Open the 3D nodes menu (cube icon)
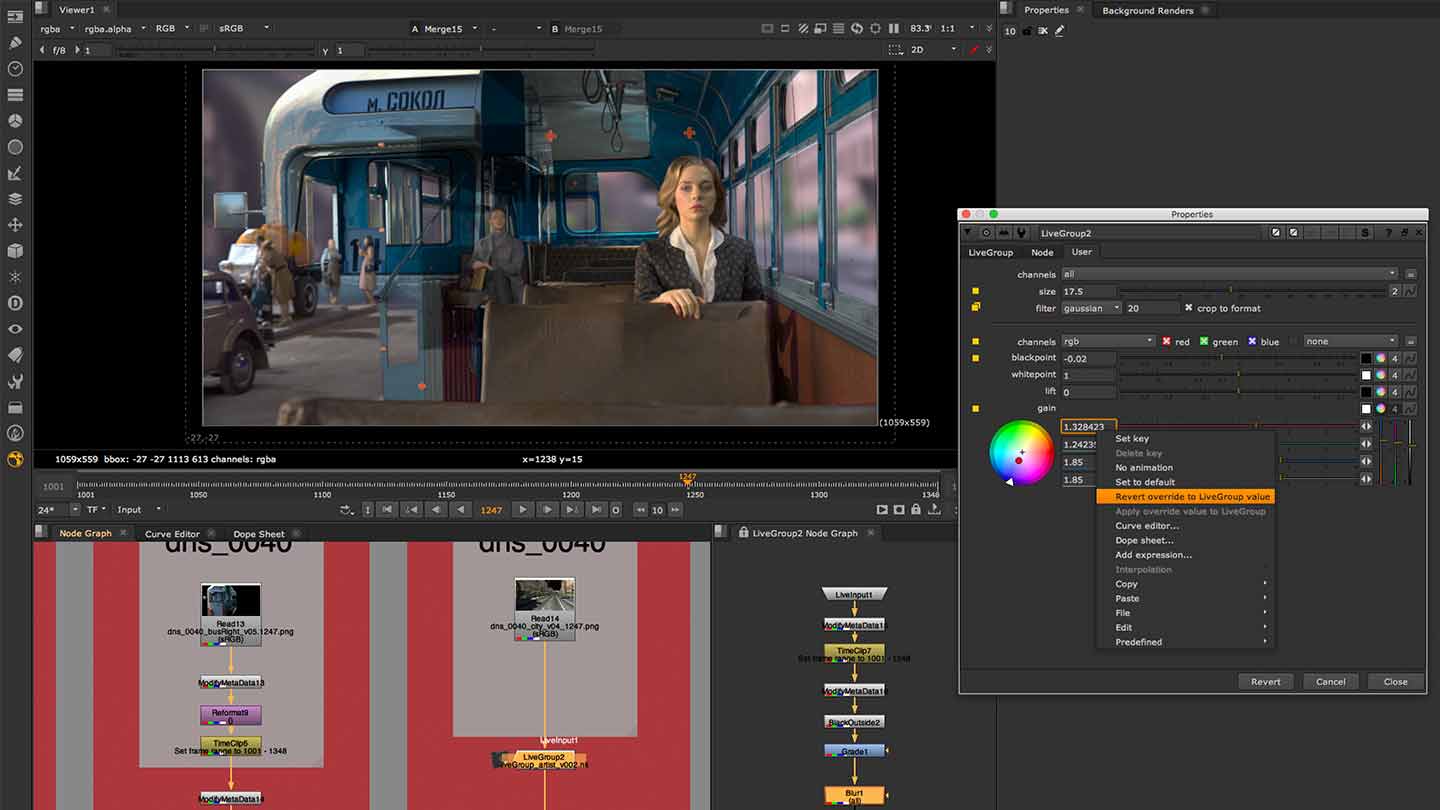1440x810 pixels. 14,251
